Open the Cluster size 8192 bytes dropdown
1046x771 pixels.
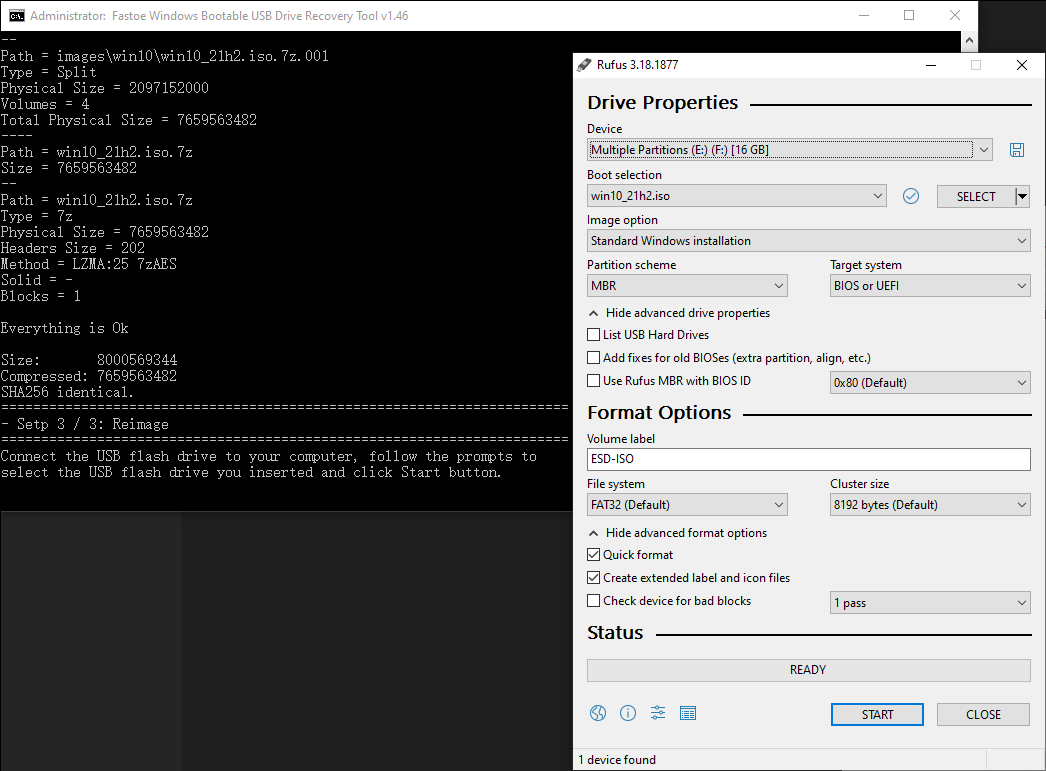pyautogui.click(x=930, y=505)
